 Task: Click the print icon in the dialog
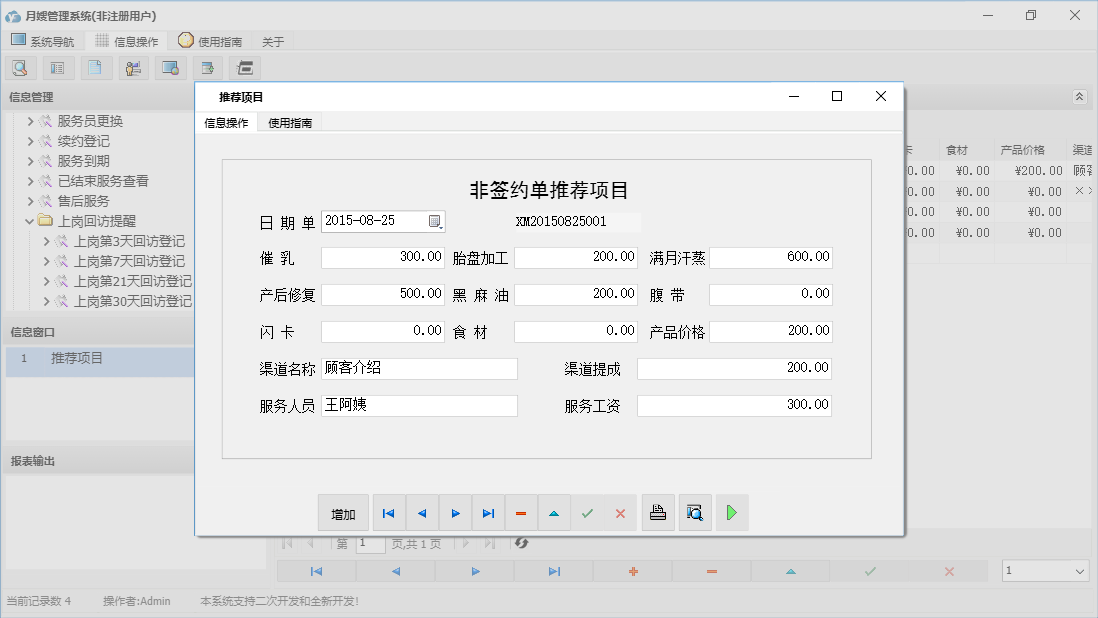(x=658, y=512)
